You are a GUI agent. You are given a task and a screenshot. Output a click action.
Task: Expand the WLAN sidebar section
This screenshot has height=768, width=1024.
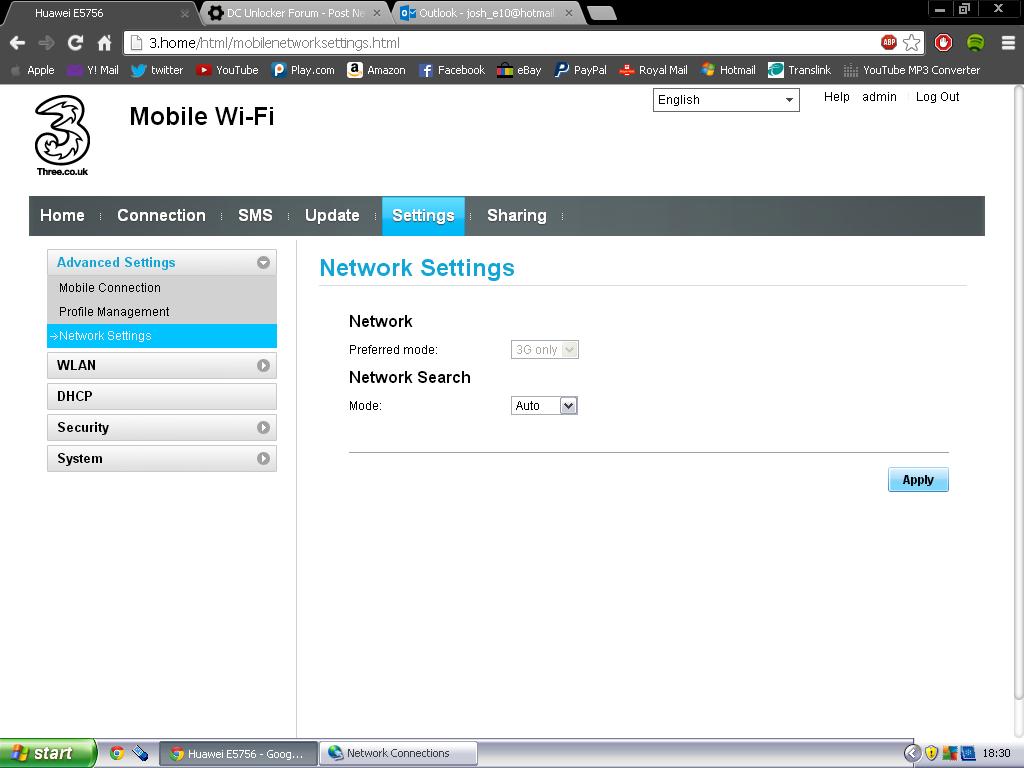161,365
